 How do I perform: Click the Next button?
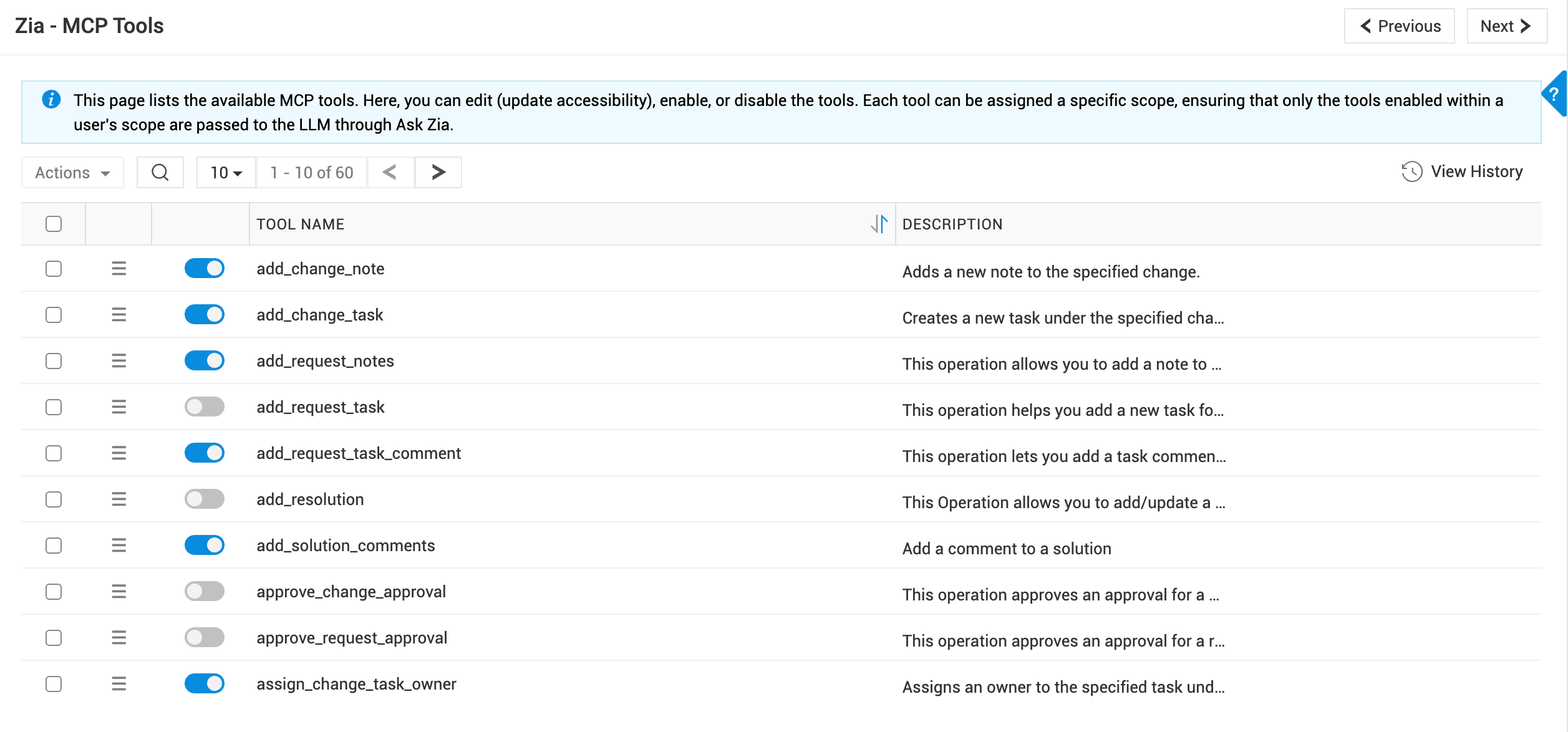pyautogui.click(x=1507, y=26)
